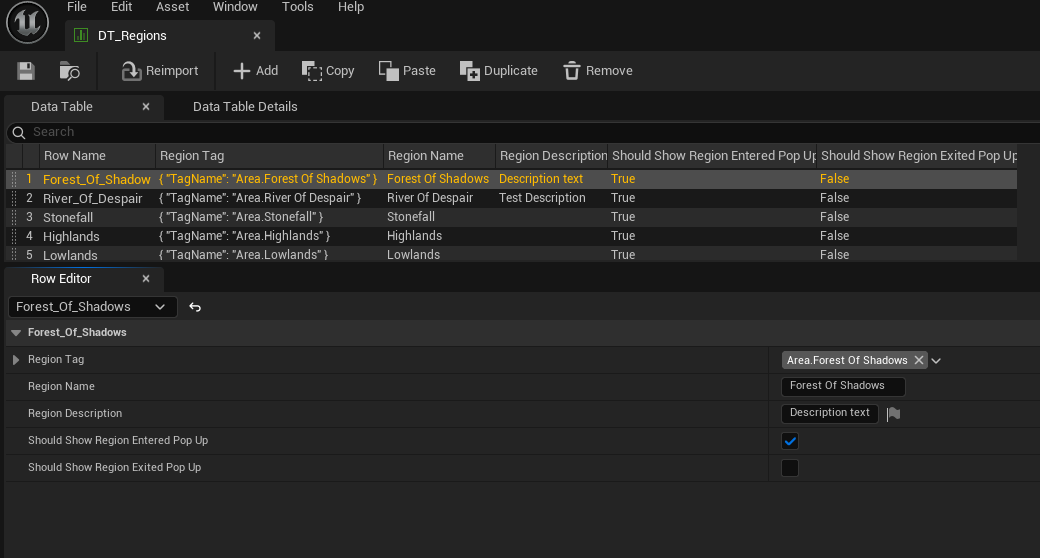Open the Asset menu
This screenshot has width=1040, height=558.
(x=172, y=7)
